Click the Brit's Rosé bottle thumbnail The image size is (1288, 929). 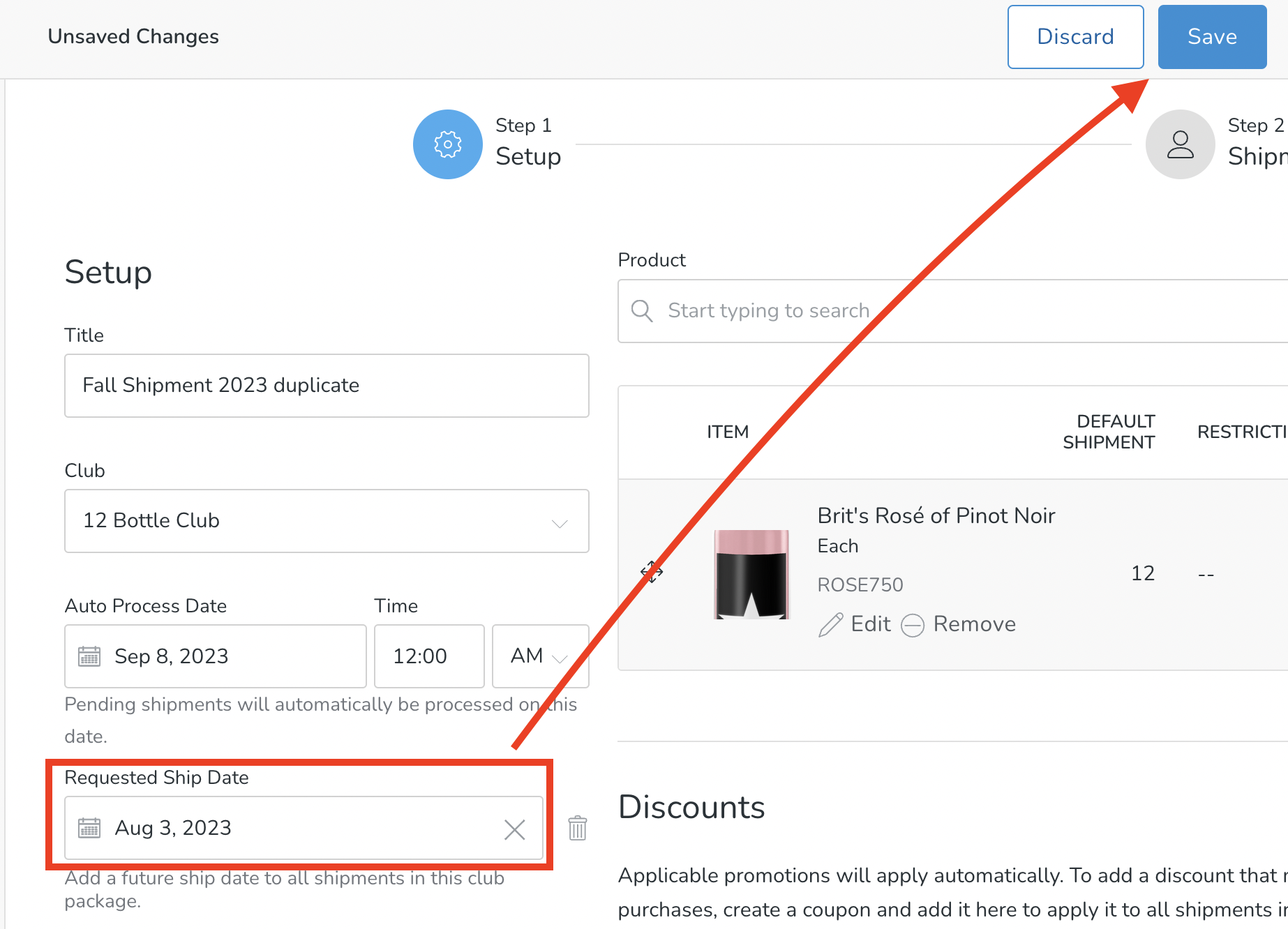(751, 574)
